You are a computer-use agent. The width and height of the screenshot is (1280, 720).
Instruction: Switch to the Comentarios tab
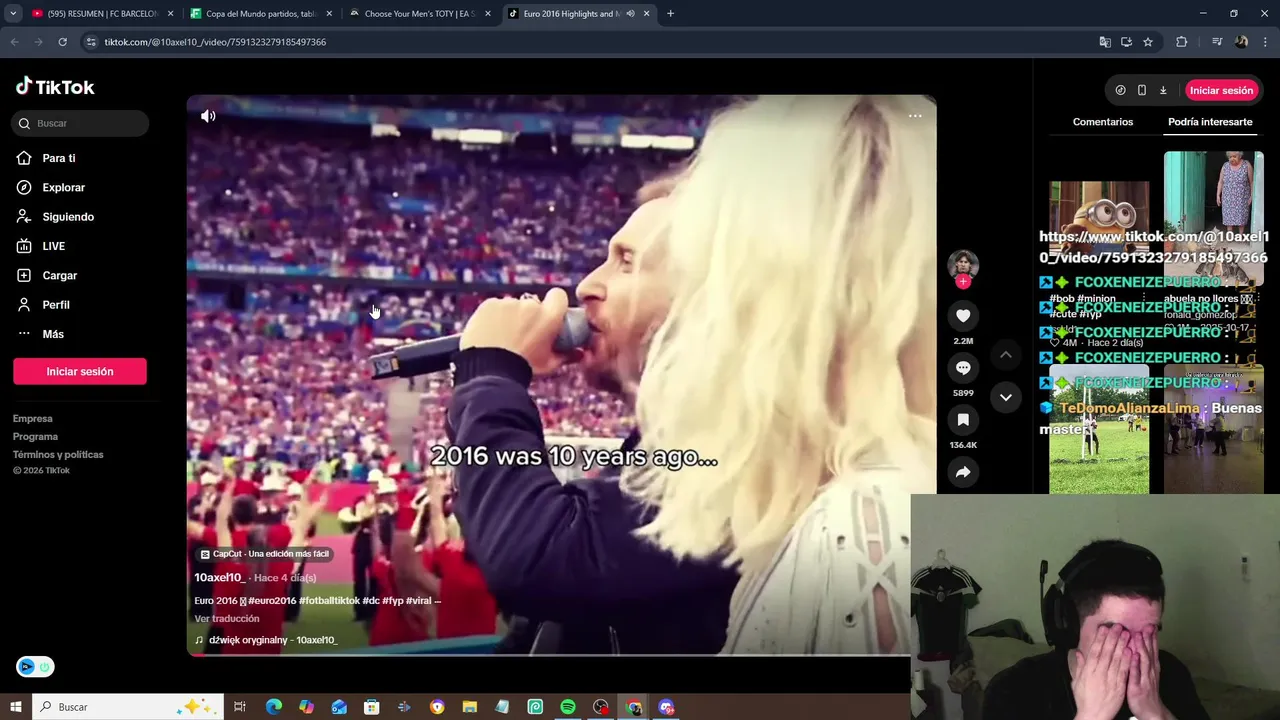[x=1103, y=122]
